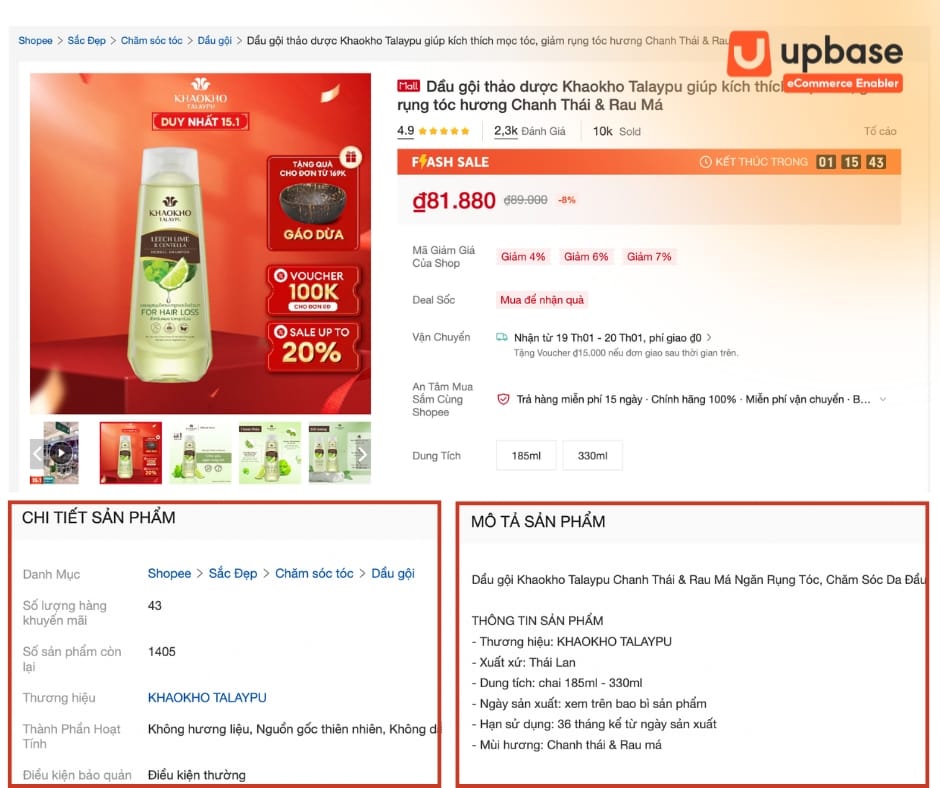Show previous thumbnails with left arrow
The image size is (940, 788).
37,453
